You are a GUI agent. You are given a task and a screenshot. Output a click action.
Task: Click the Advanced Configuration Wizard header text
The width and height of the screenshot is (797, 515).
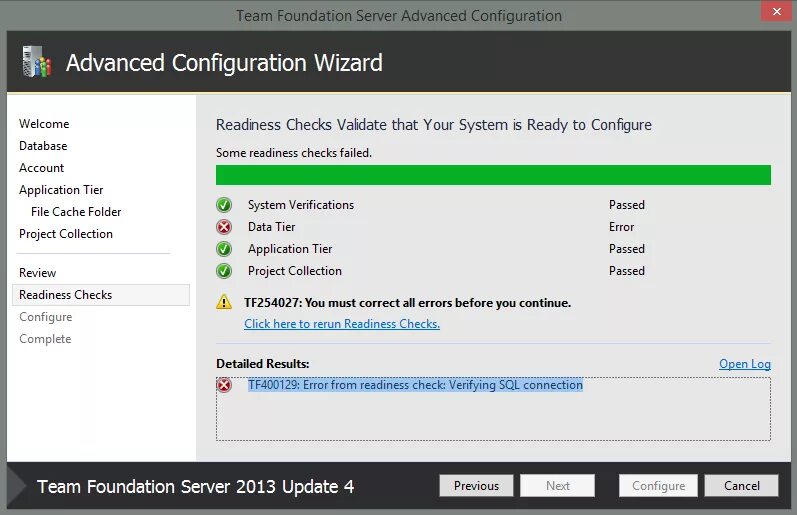point(224,63)
